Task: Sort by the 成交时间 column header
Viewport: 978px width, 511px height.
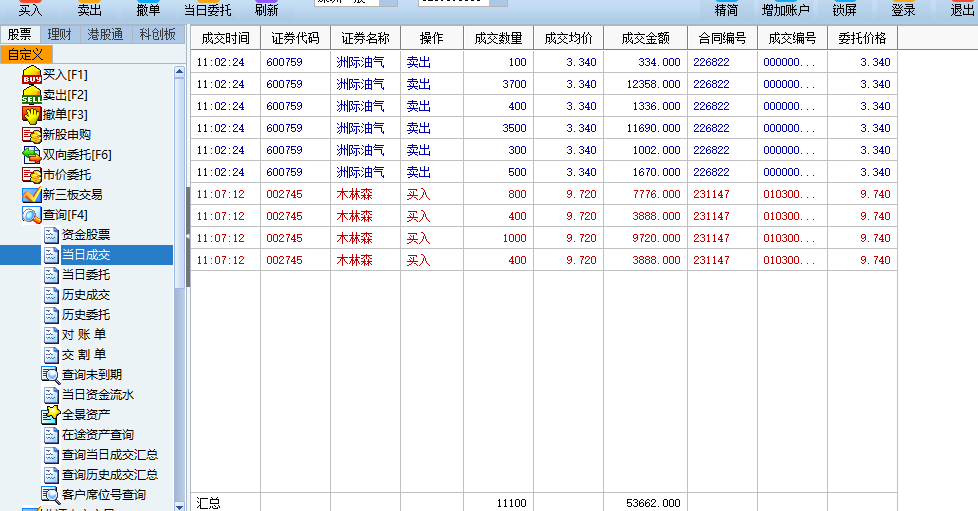Action: tap(226, 38)
